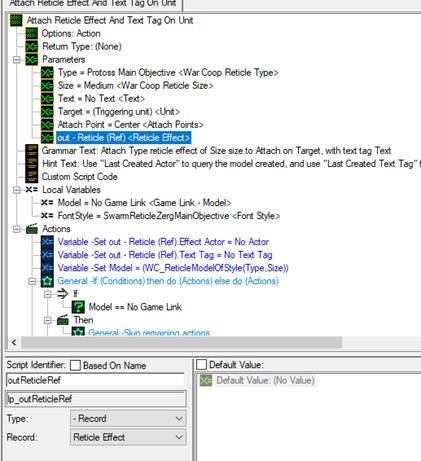421x461 pixels.
Task: Select the Target = (Triggering unit) parameter
Action: pos(119,112)
